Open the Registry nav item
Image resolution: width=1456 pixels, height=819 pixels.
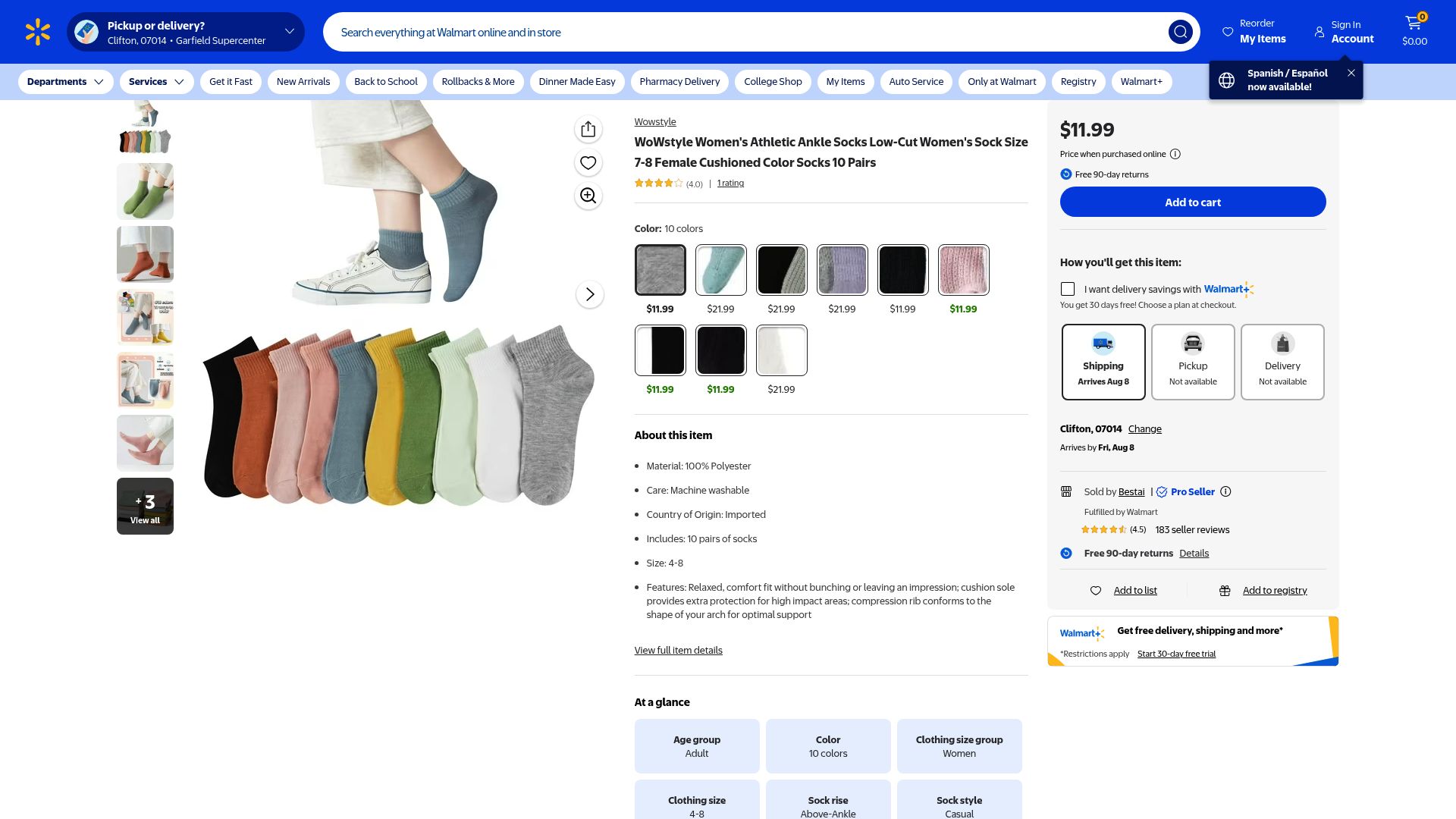1078,82
